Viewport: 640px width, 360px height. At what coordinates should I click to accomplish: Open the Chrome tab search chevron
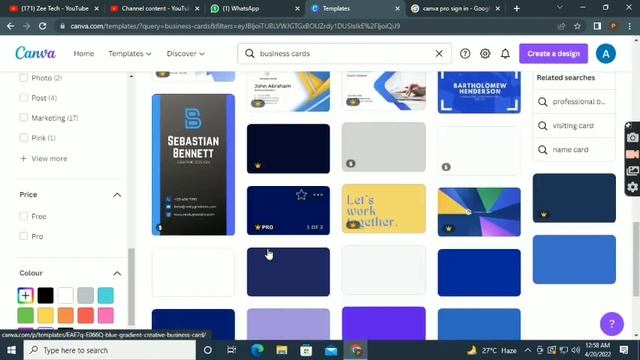click(560, 8)
